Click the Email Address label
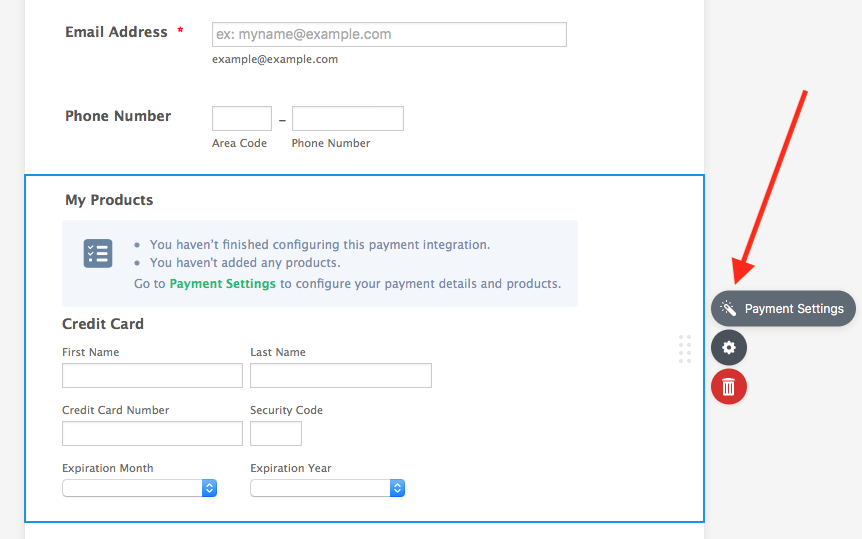 click(116, 32)
